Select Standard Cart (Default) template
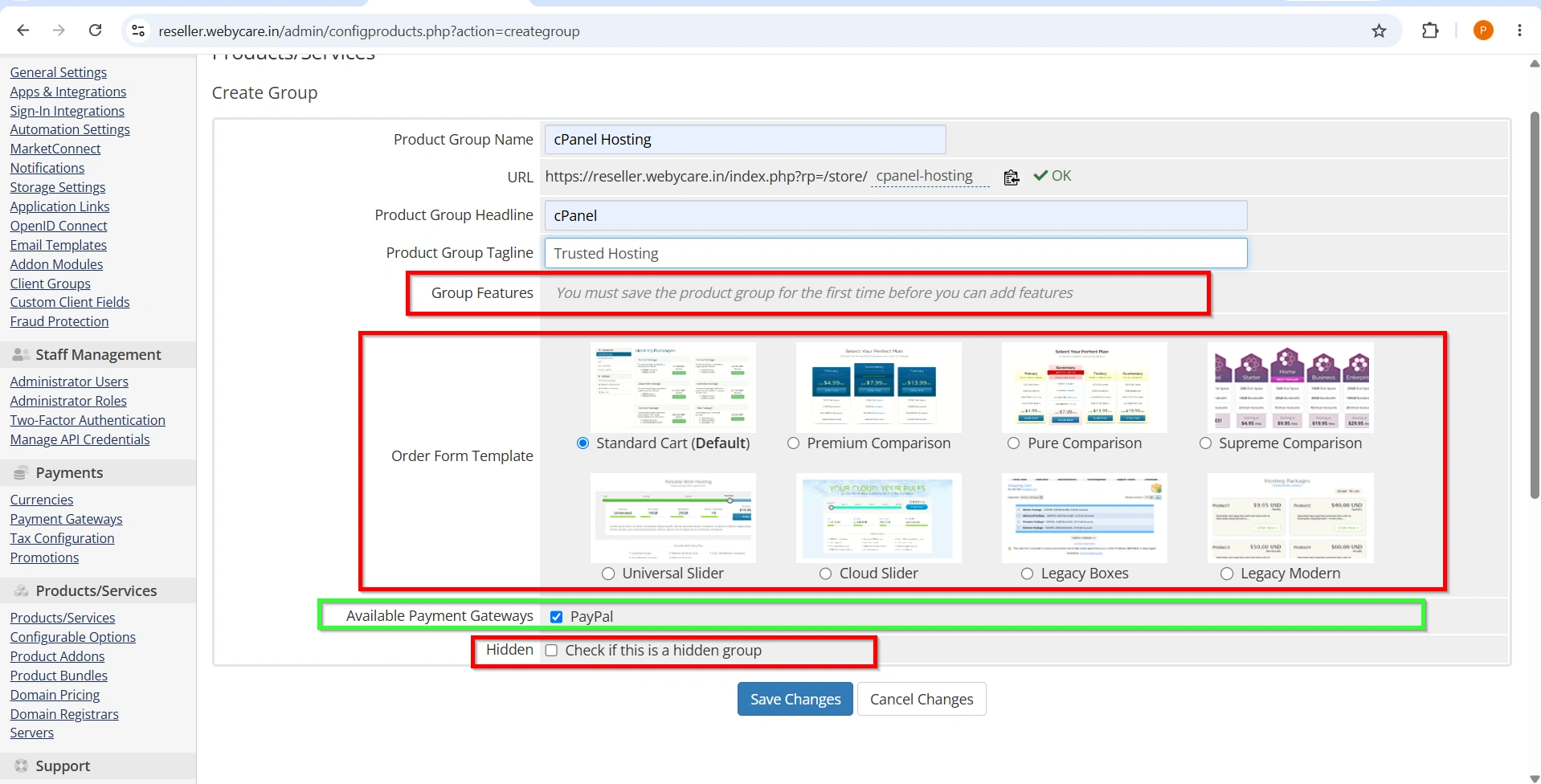1541x784 pixels. [x=583, y=443]
